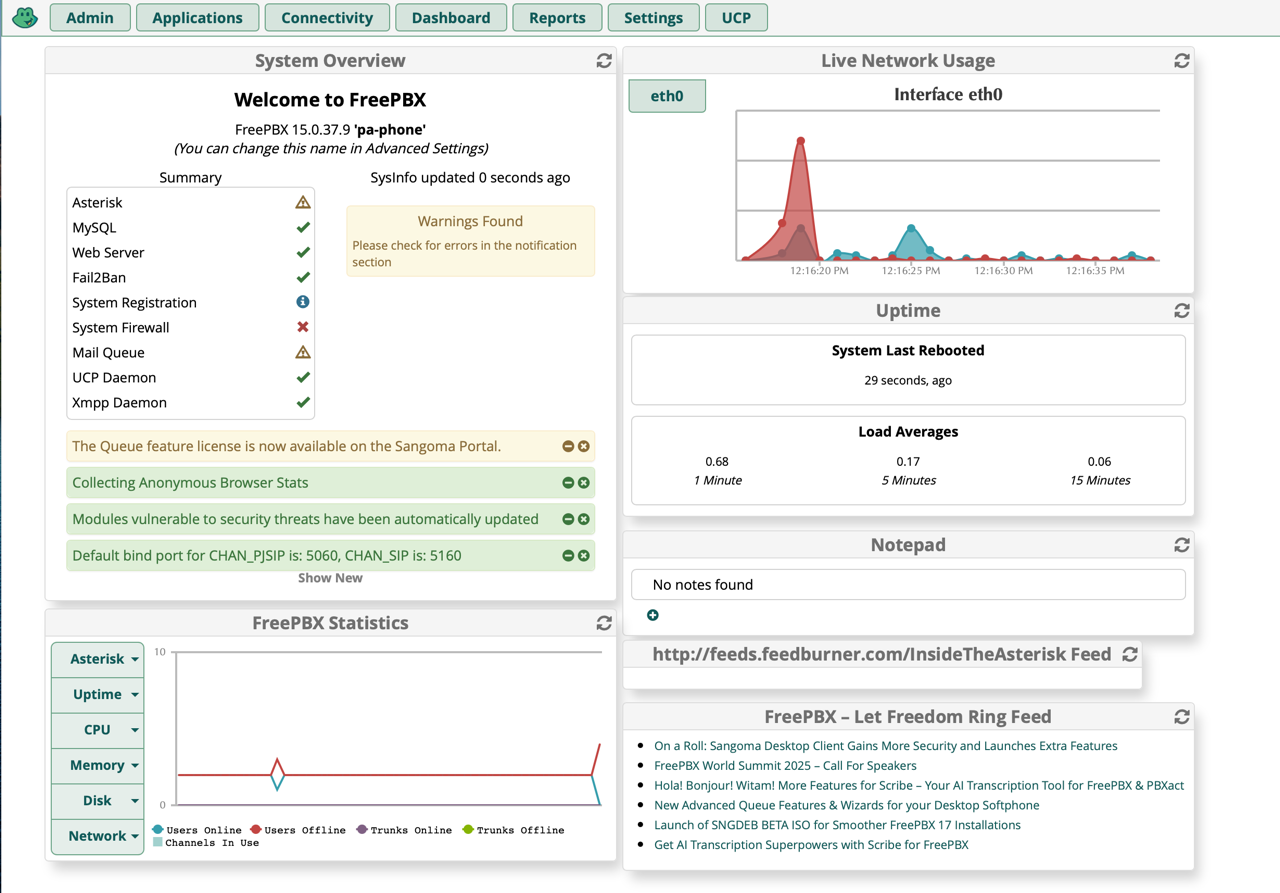Toggle Channels In Use legend swatch
1280x893 pixels.
[158, 843]
